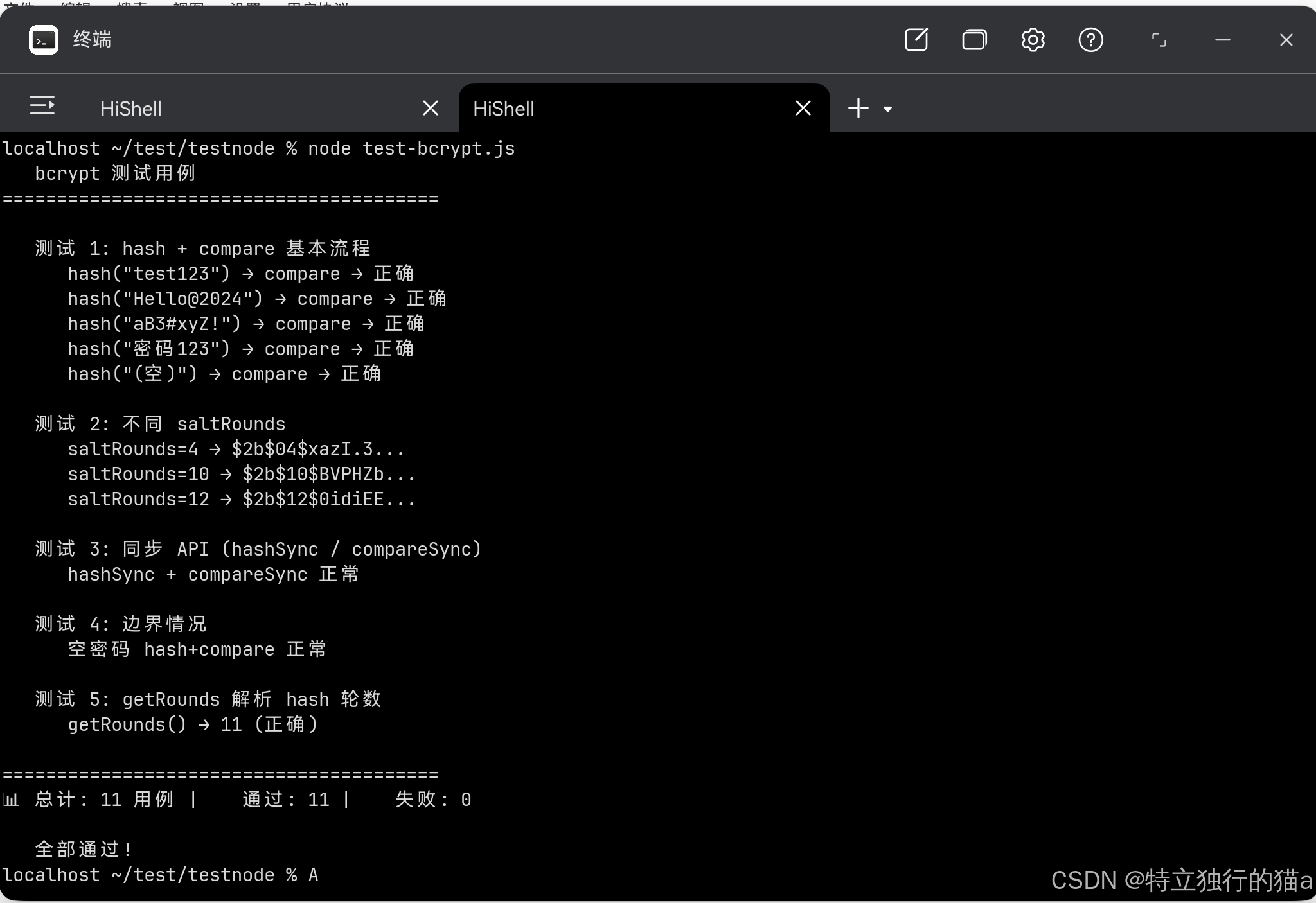Image resolution: width=1316 pixels, height=903 pixels.
Task: Open the tab list sidebar icon
Action: (x=42, y=106)
